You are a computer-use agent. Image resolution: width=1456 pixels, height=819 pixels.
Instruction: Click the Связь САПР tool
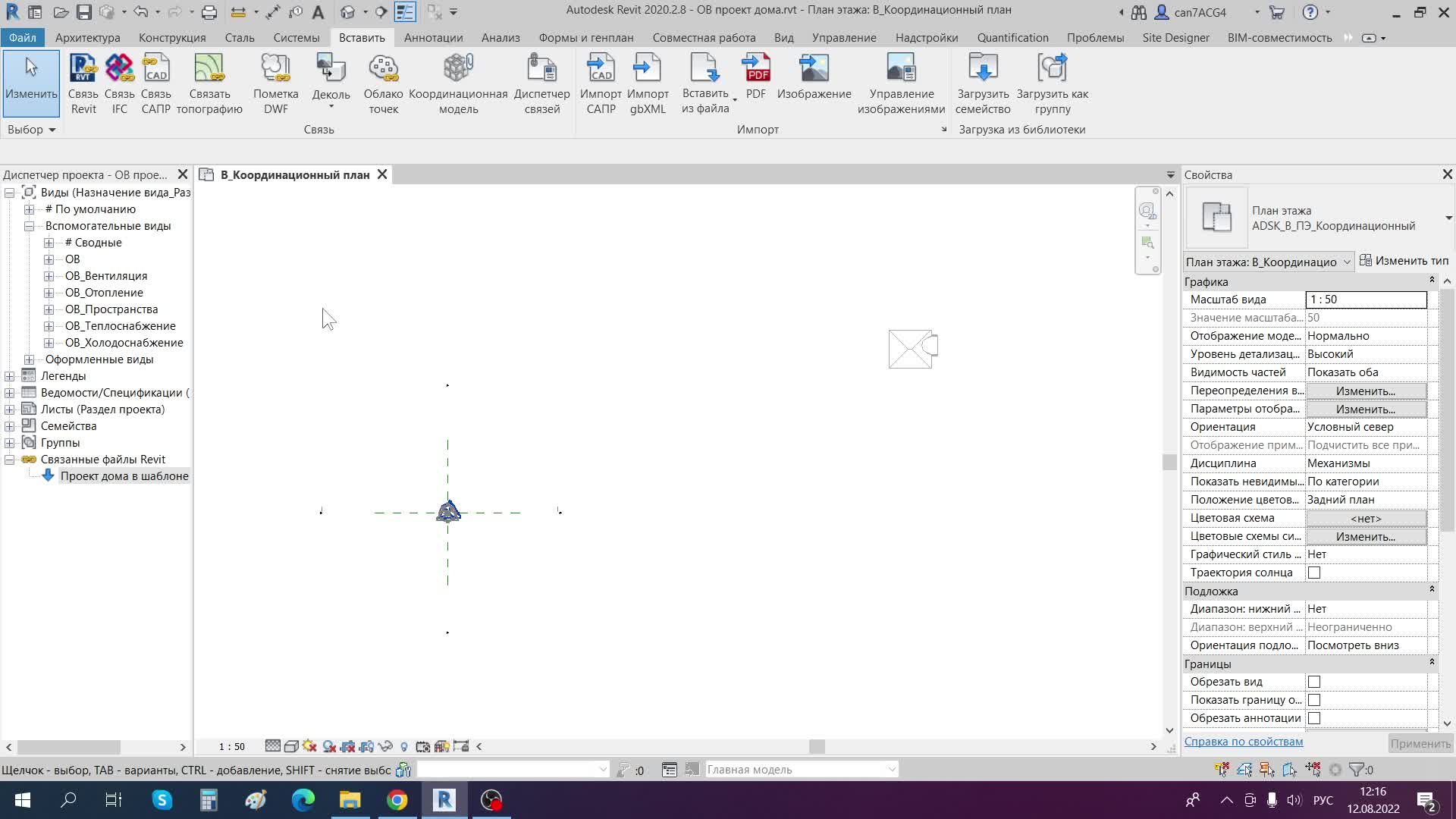pos(155,84)
